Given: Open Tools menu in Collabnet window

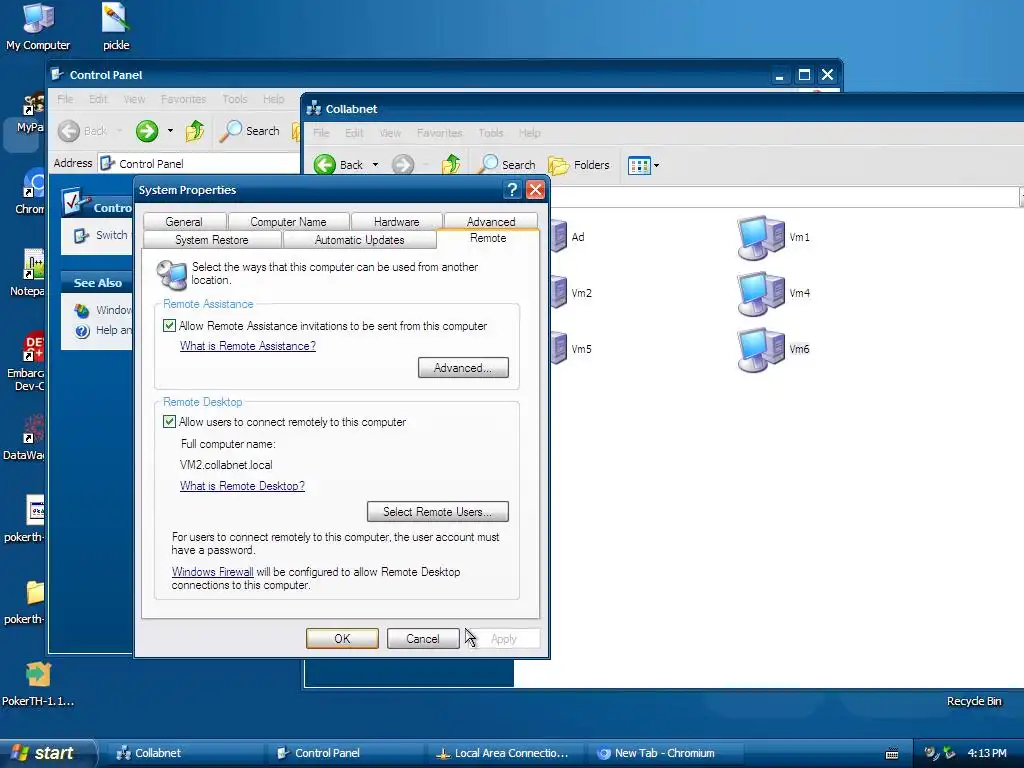Looking at the screenshot, I should (490, 133).
